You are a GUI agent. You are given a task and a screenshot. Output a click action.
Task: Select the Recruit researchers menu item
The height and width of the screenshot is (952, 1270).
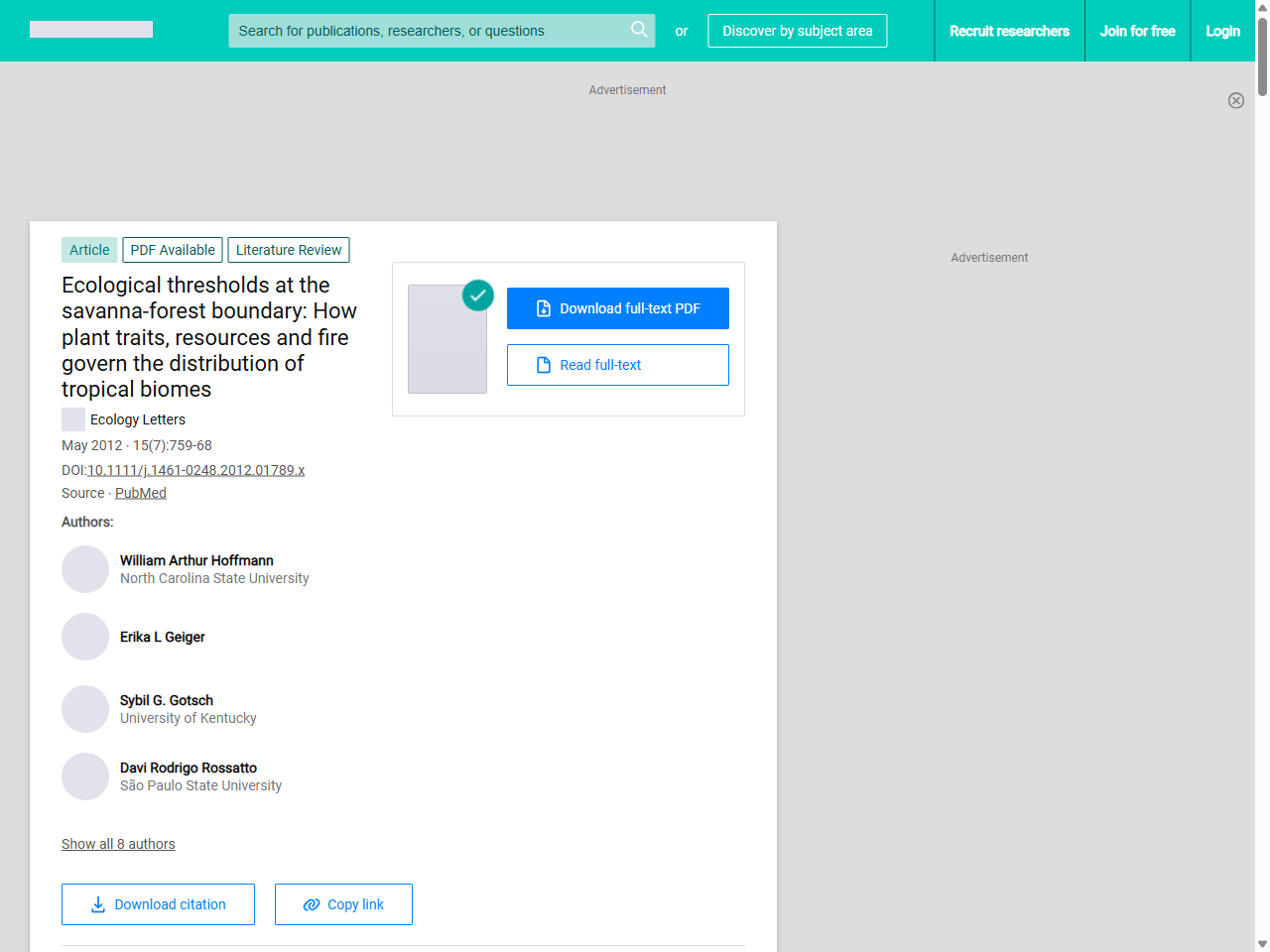click(1009, 31)
